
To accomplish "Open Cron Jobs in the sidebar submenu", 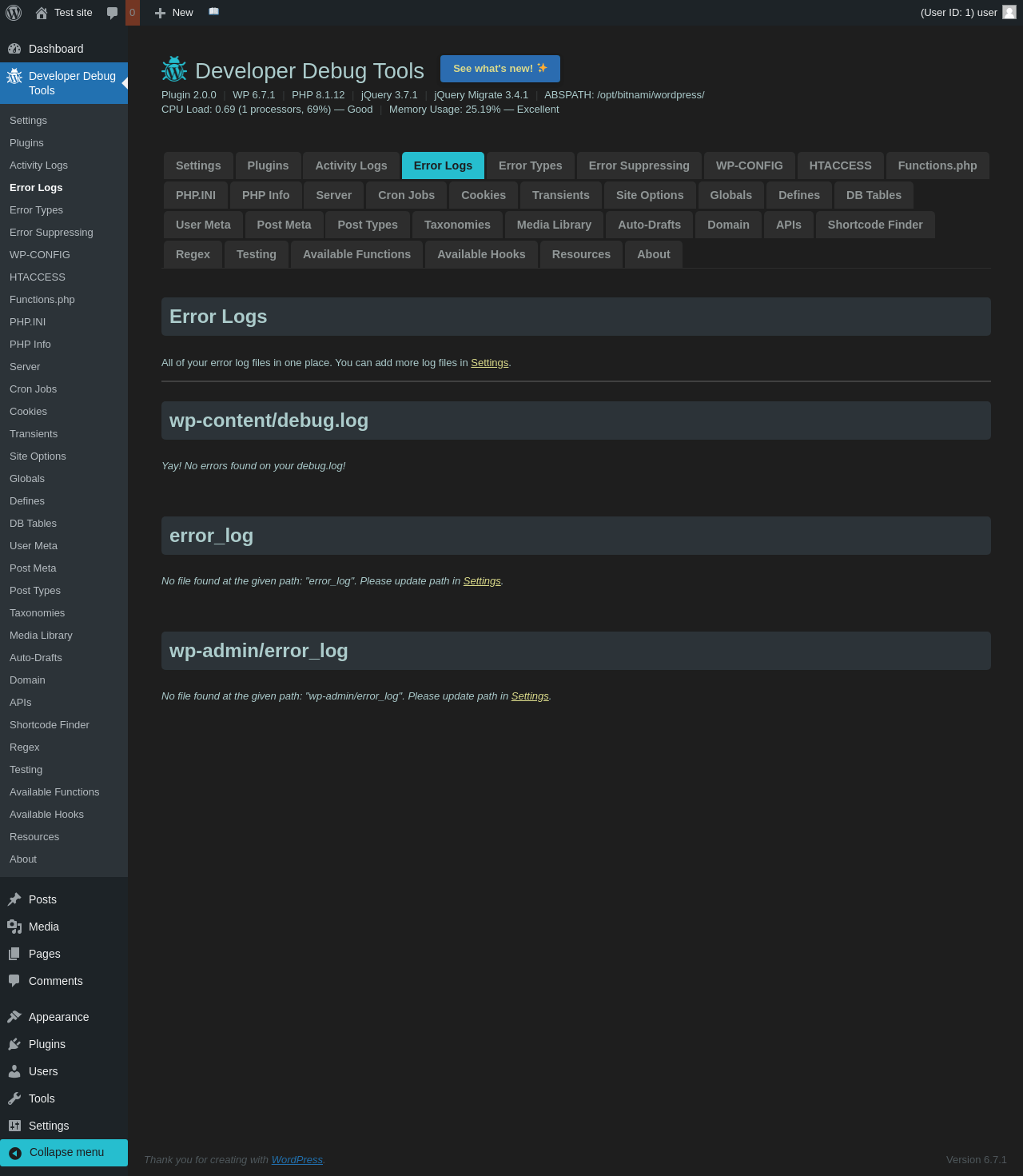I will click(x=34, y=389).
